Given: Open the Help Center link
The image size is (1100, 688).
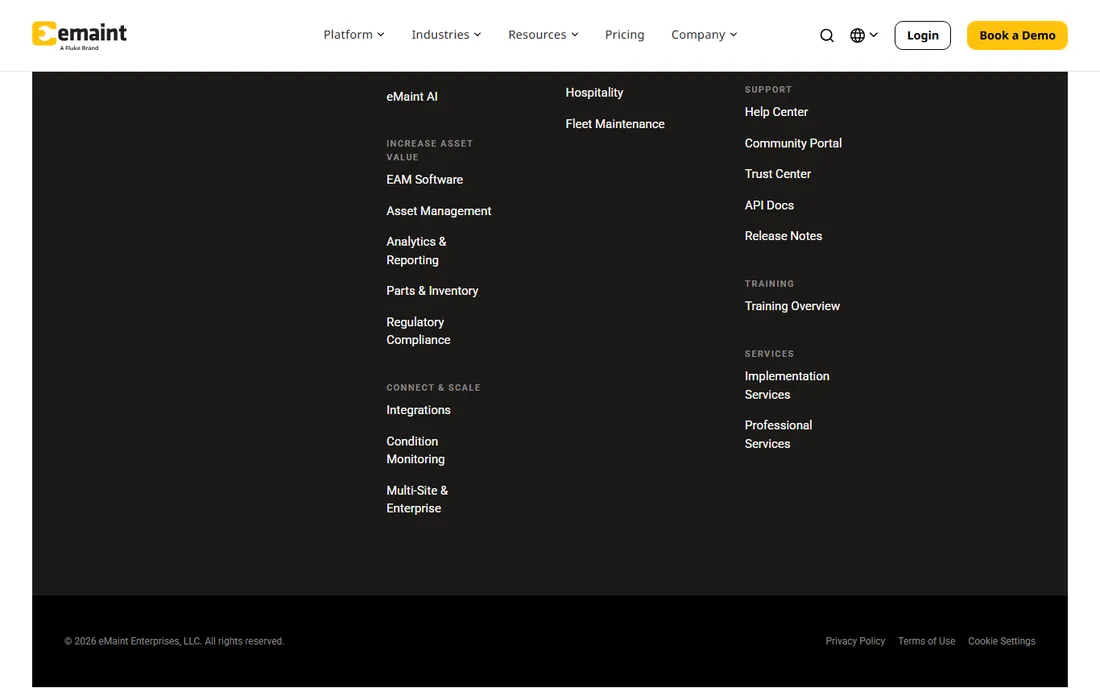Looking at the screenshot, I should [x=776, y=112].
